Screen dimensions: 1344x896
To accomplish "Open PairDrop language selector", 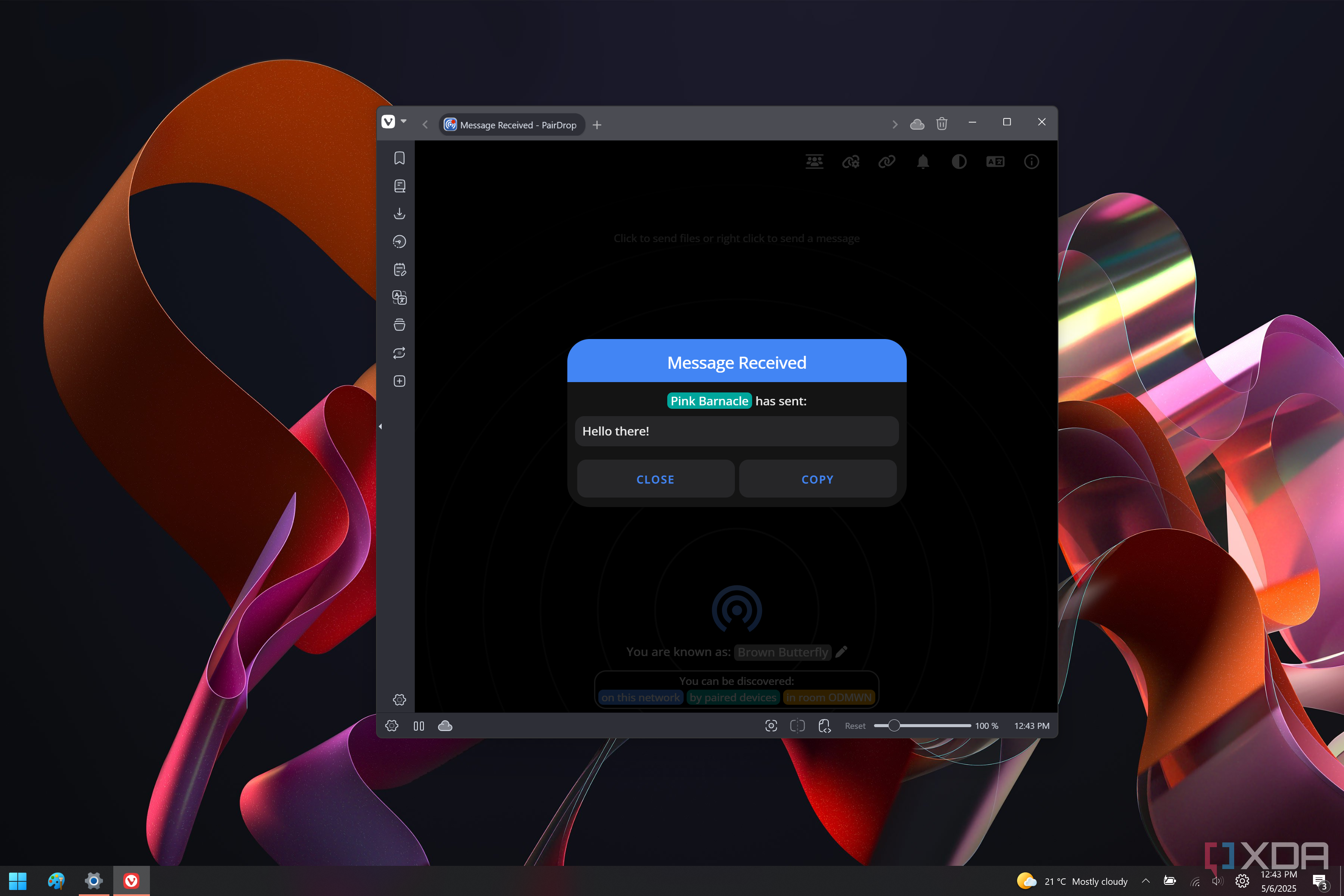I will (x=995, y=162).
